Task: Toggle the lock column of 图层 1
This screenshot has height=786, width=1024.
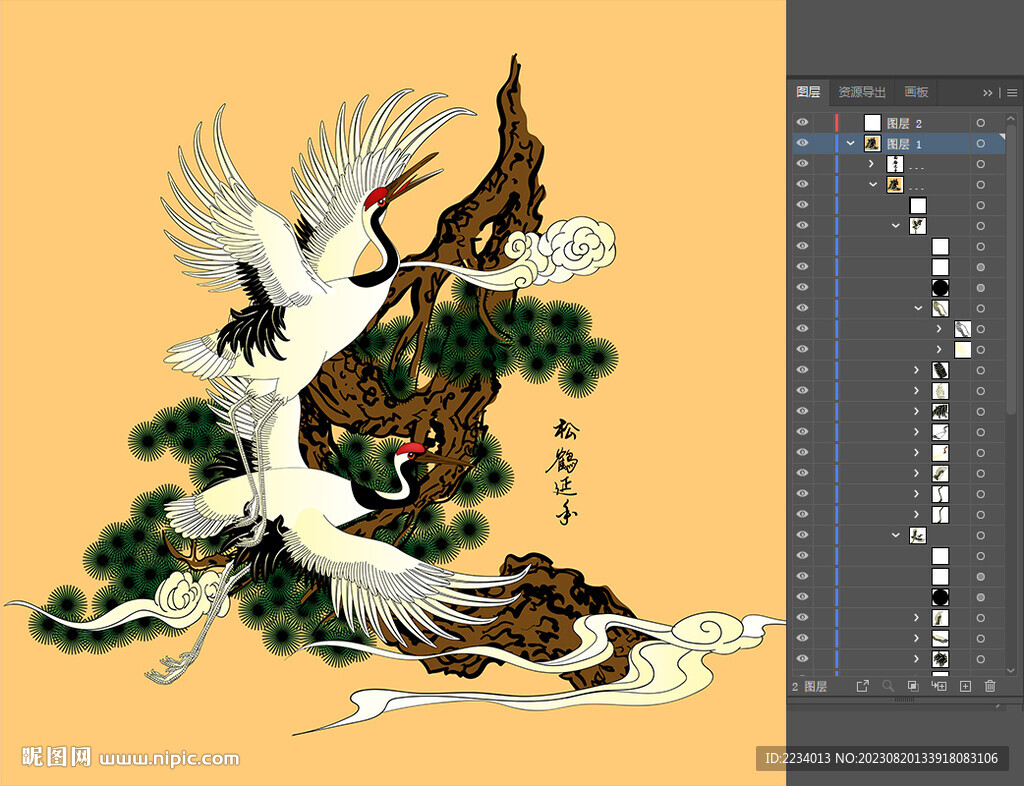Action: click(823, 144)
